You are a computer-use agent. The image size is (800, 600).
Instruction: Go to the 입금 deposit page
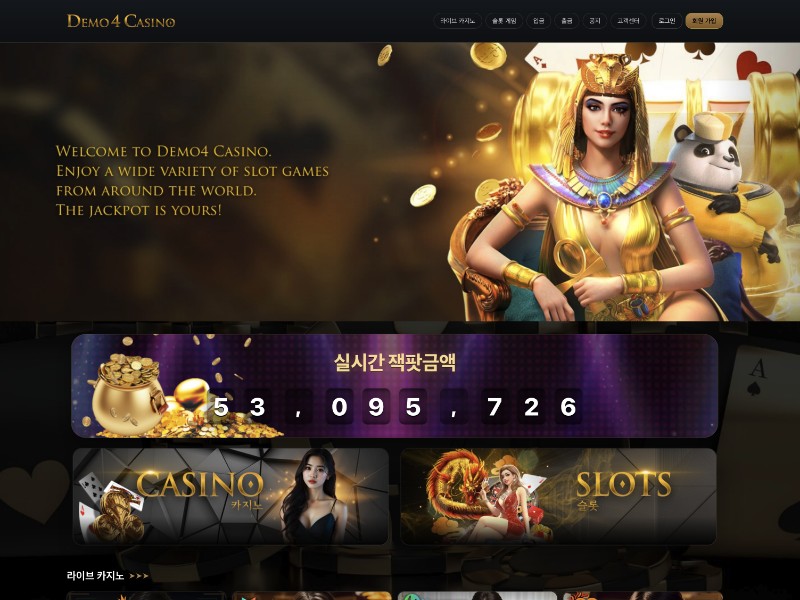click(538, 21)
